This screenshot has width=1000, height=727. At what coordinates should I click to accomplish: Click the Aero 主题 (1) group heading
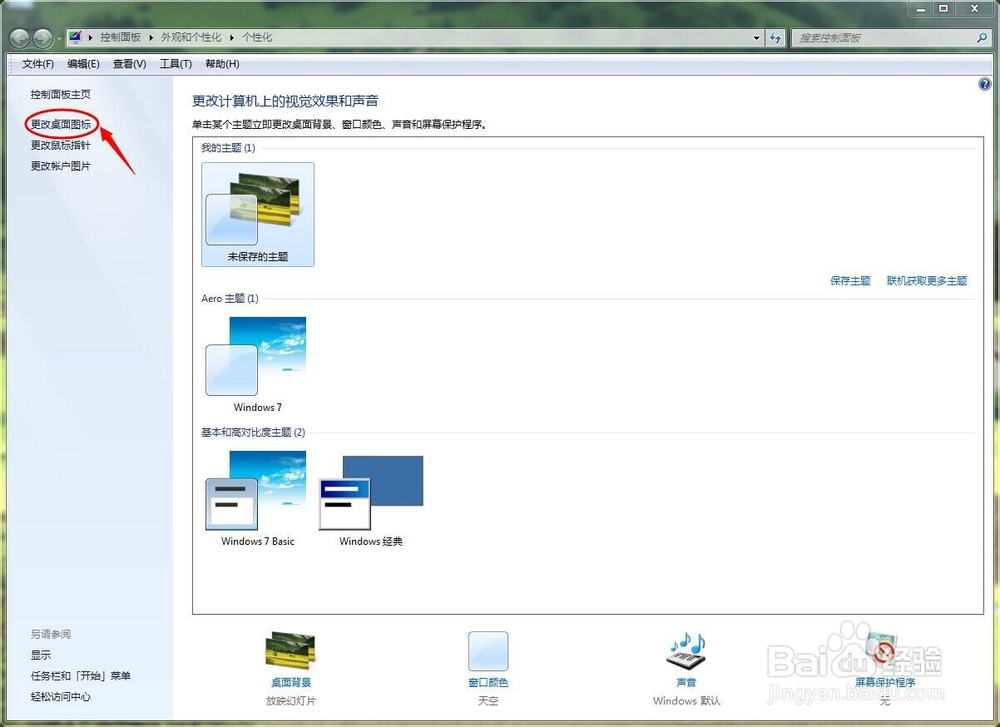(x=230, y=298)
